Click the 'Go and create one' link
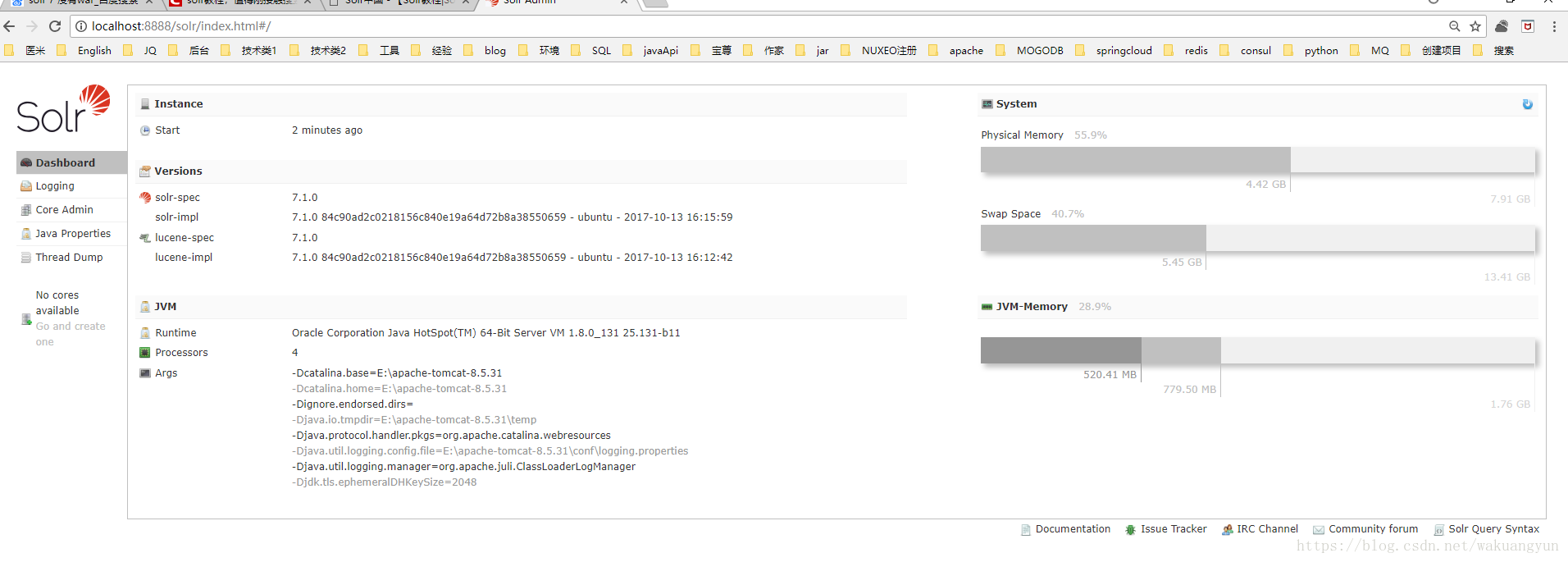Viewport: 1568px width, 562px height. (x=71, y=334)
